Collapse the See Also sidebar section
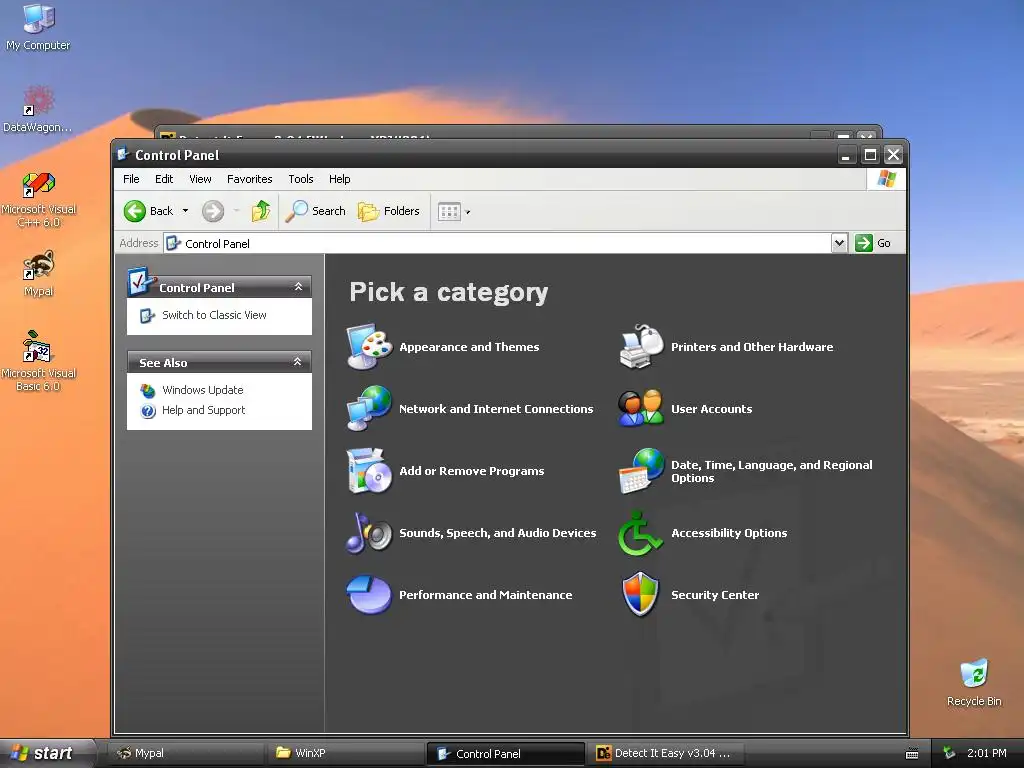 298,362
